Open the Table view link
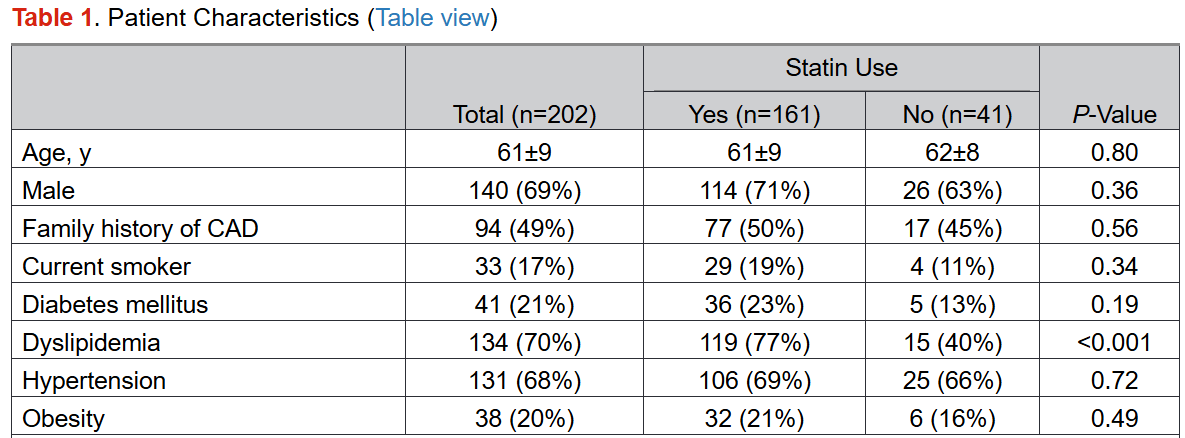This screenshot has width=1185, height=438. pyautogui.click(x=432, y=19)
